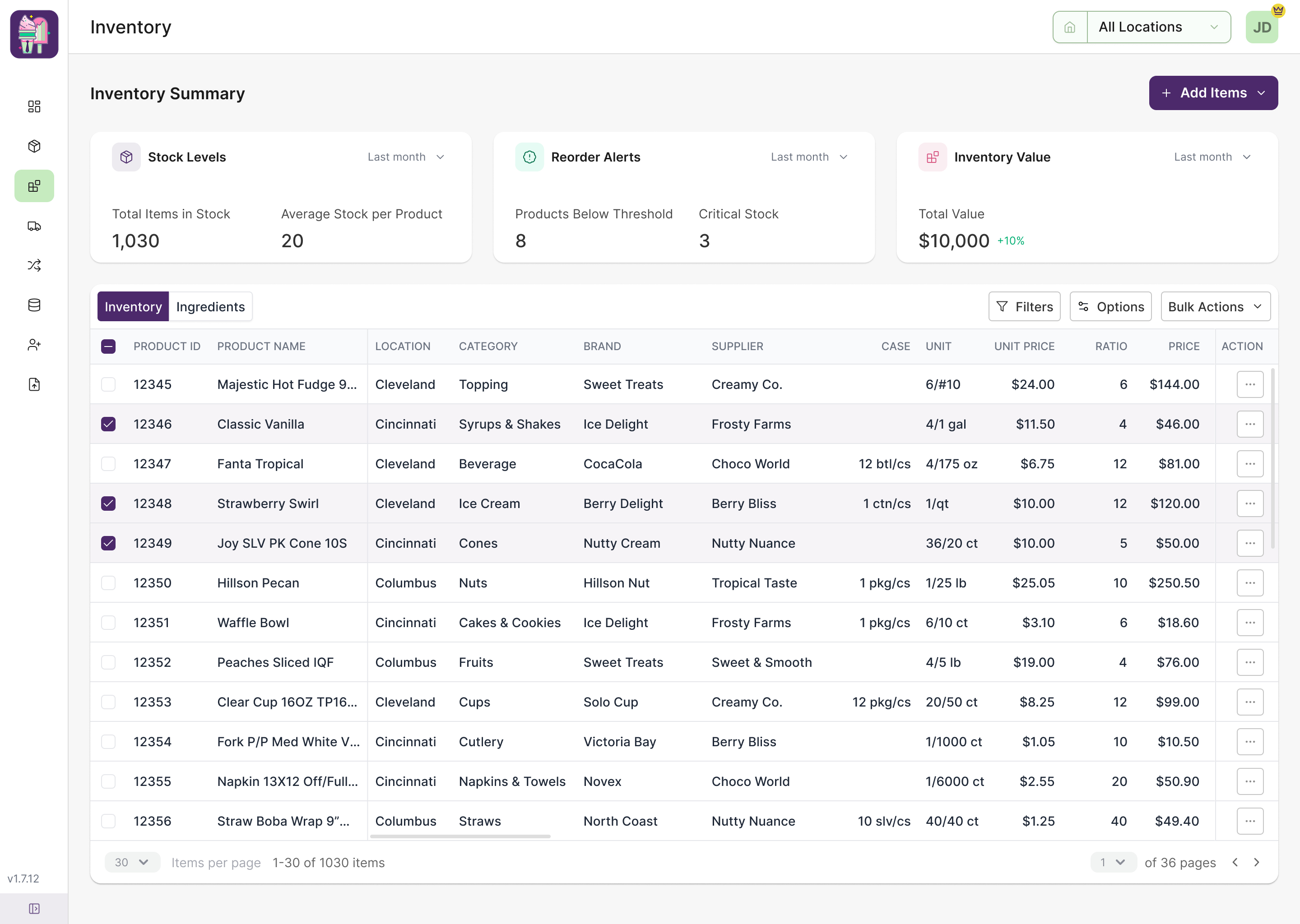Change Stock Levels Last month period
The width and height of the screenshot is (1300, 924).
(x=406, y=157)
